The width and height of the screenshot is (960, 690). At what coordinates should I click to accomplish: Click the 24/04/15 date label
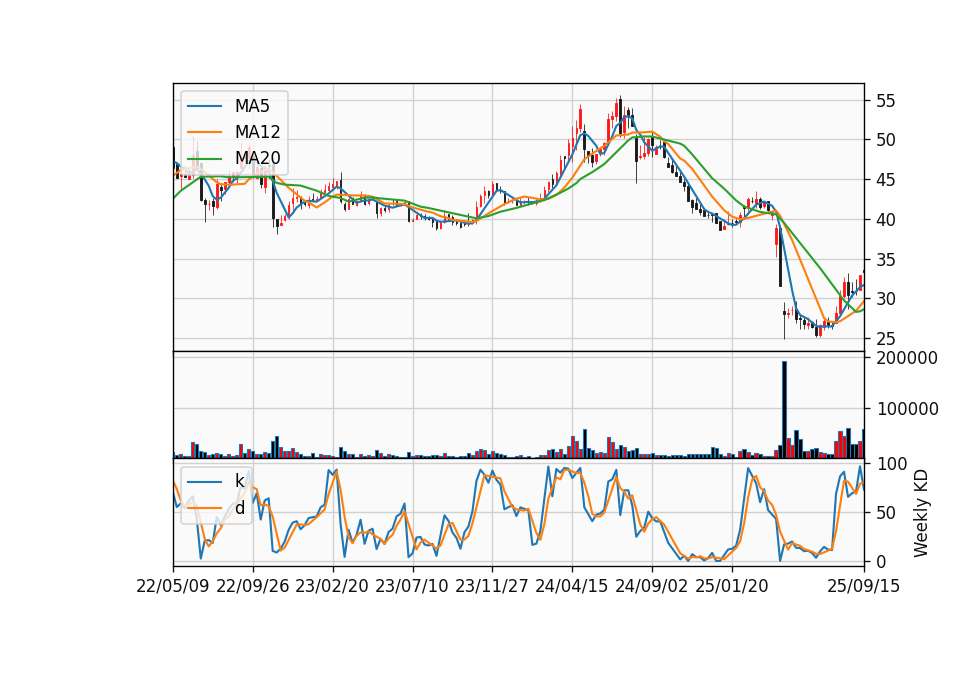pos(572,586)
